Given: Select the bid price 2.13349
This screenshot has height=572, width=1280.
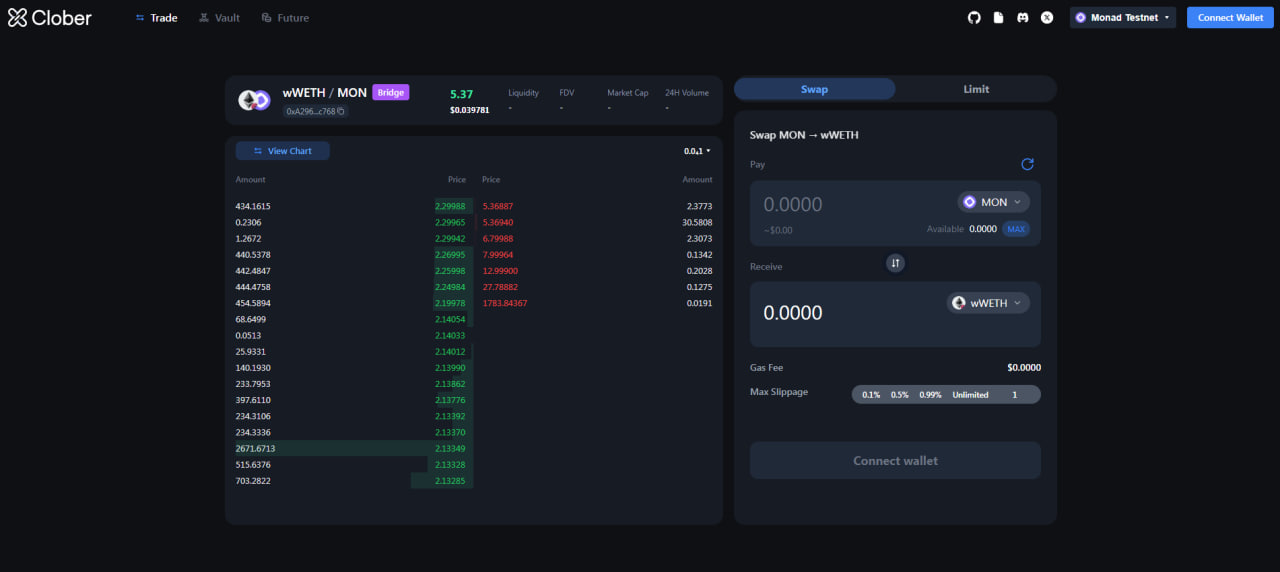Looking at the screenshot, I should 450,448.
